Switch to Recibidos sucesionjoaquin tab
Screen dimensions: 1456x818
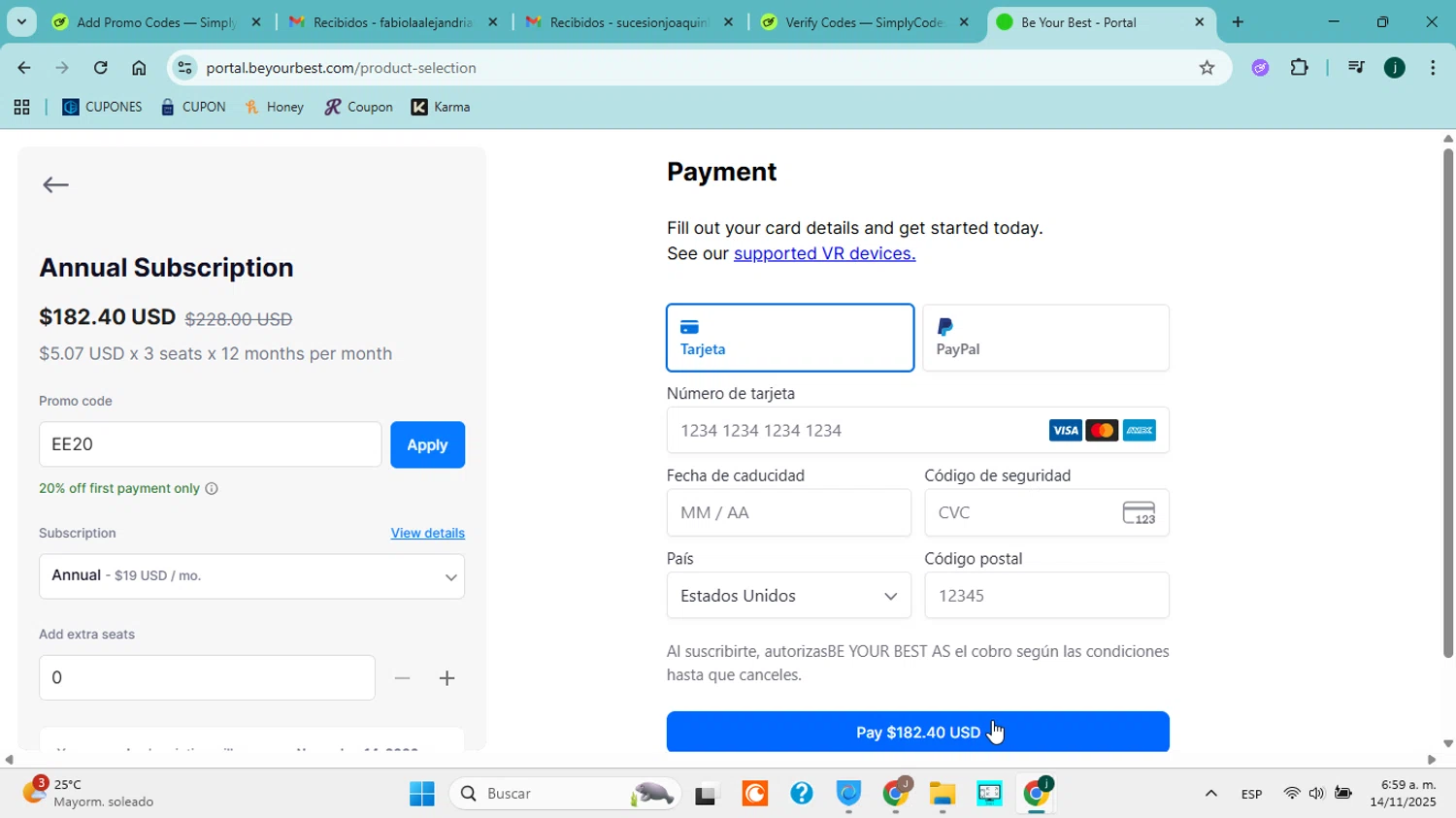coord(629,21)
